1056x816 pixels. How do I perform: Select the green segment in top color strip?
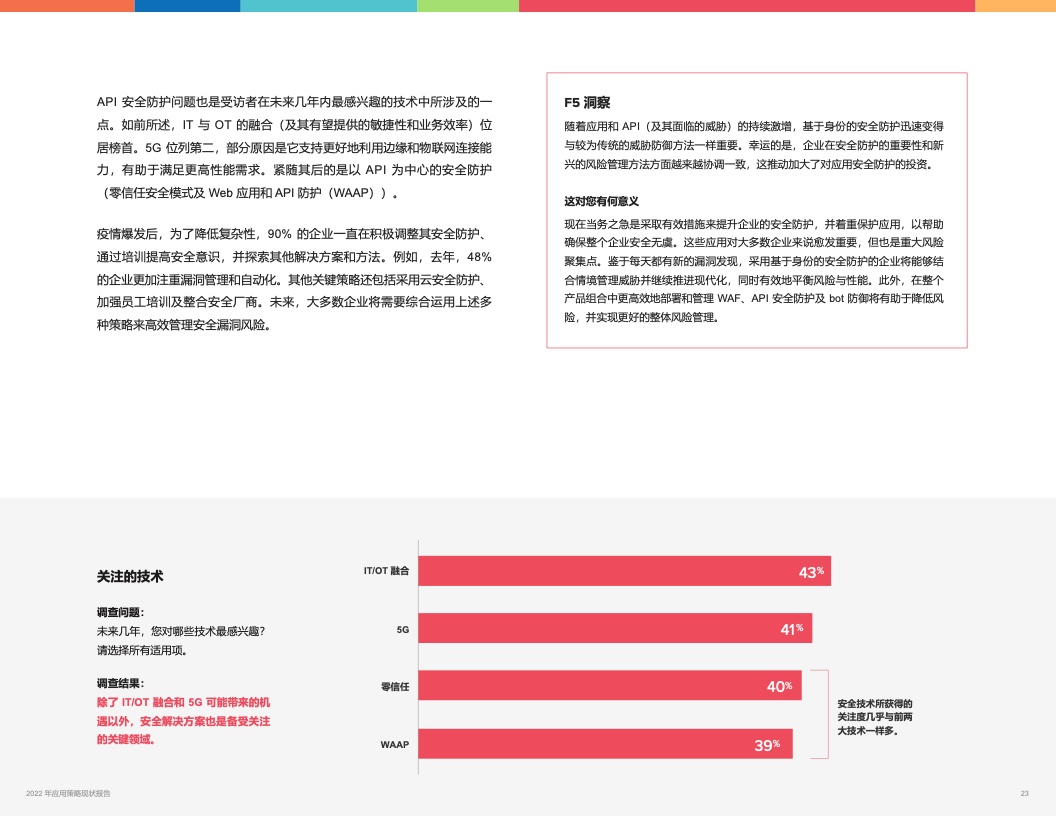[467, 6]
